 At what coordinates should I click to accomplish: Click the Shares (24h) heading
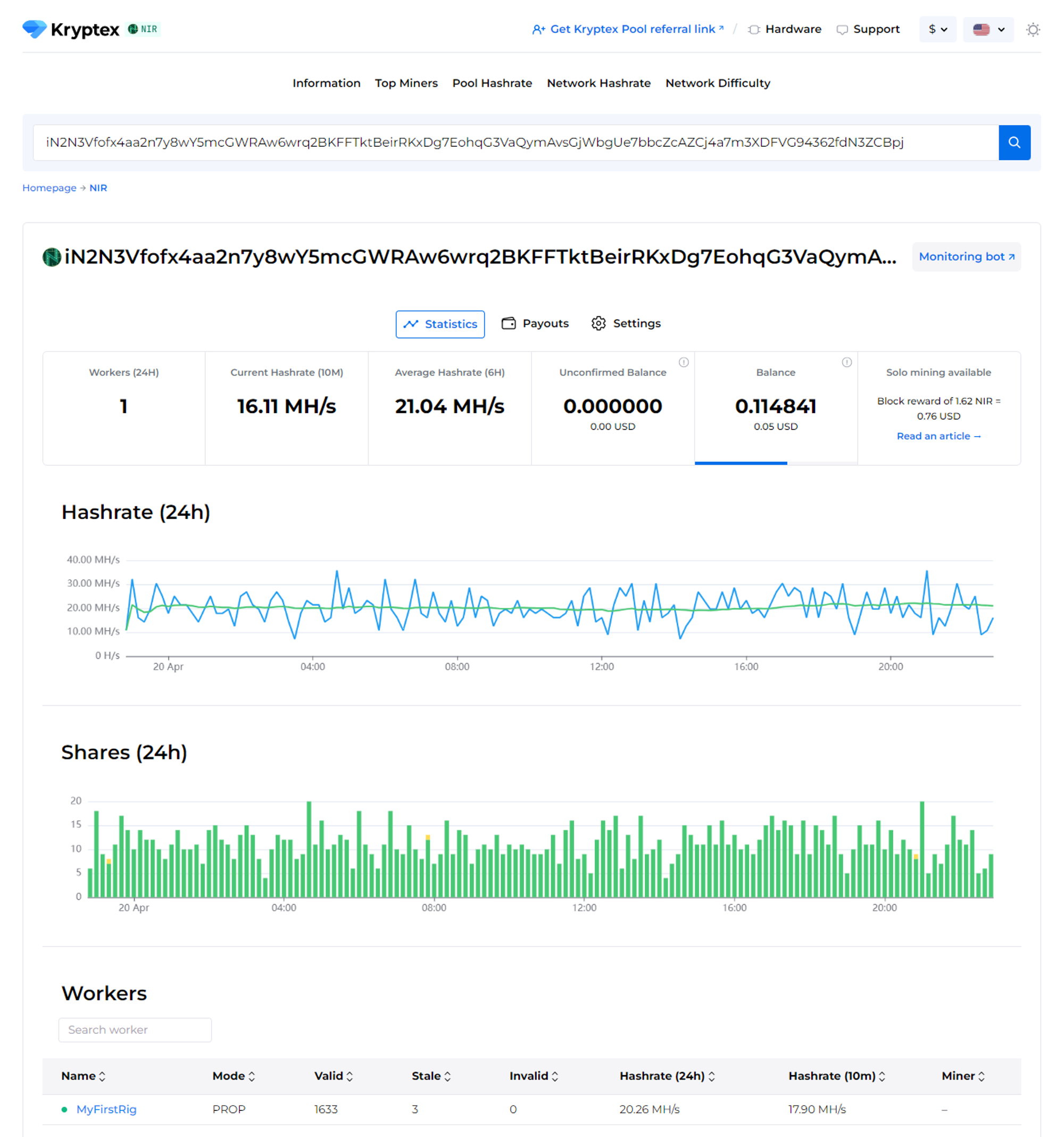coord(124,752)
